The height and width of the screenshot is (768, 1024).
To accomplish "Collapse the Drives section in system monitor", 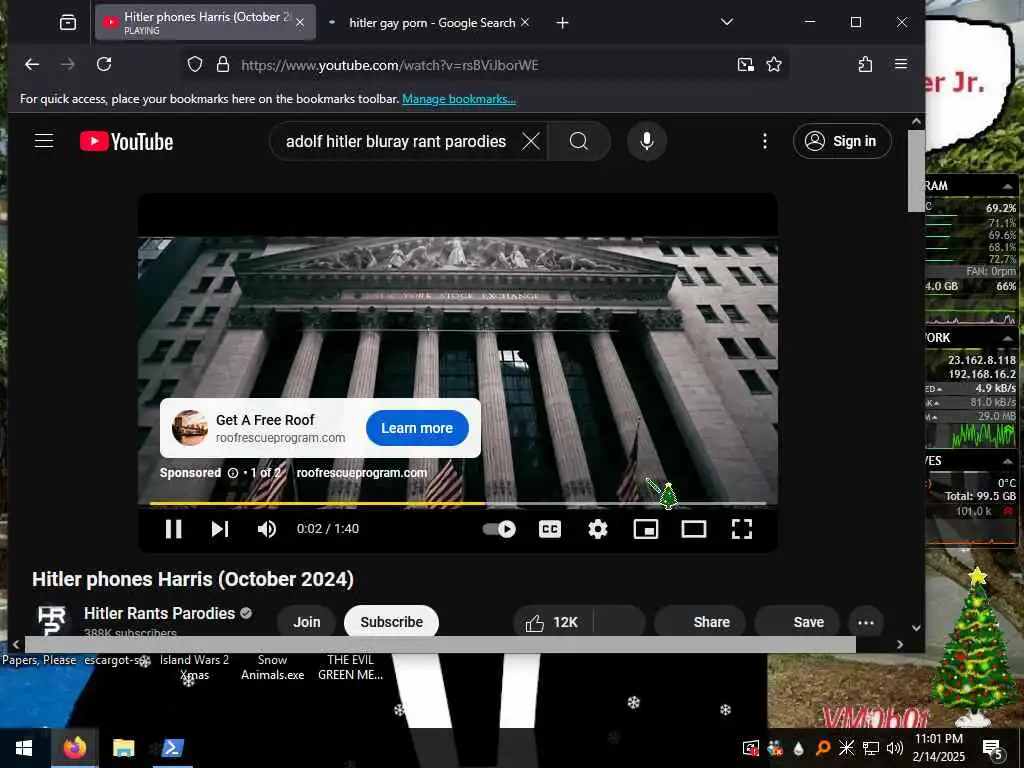I will (x=1008, y=461).
